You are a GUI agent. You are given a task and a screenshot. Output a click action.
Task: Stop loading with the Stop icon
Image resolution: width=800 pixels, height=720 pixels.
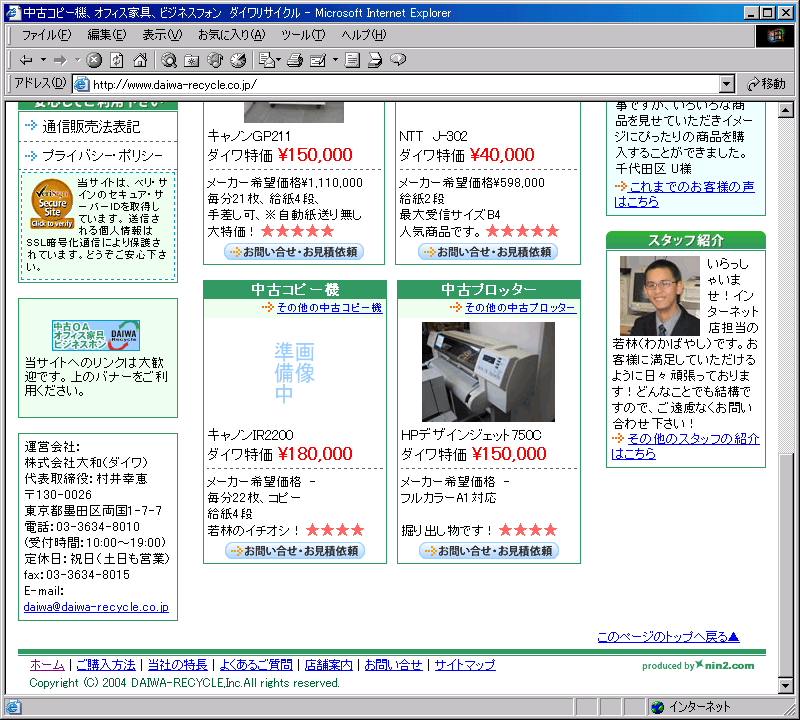click(94, 60)
